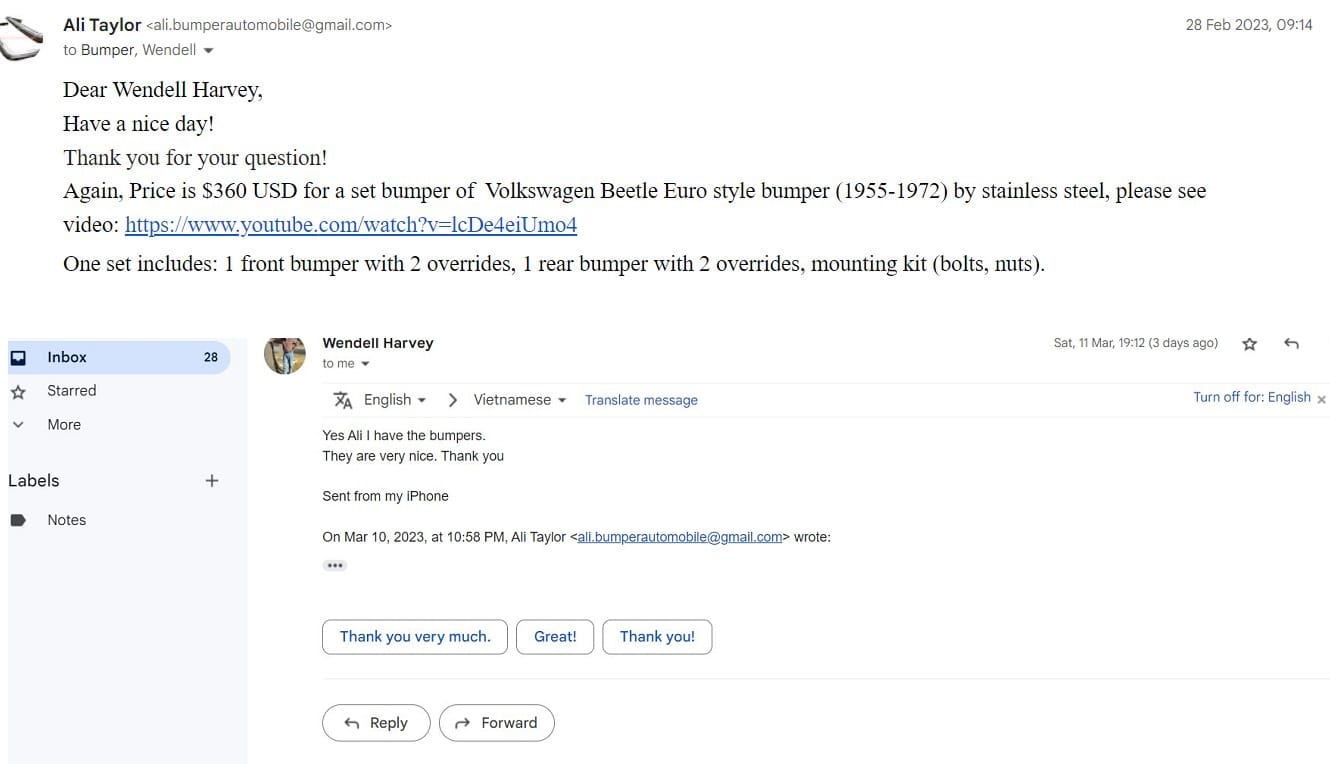The width and height of the screenshot is (1330, 764).
Task: Open the Vietnamese target language dropdown
Action: tap(520, 400)
